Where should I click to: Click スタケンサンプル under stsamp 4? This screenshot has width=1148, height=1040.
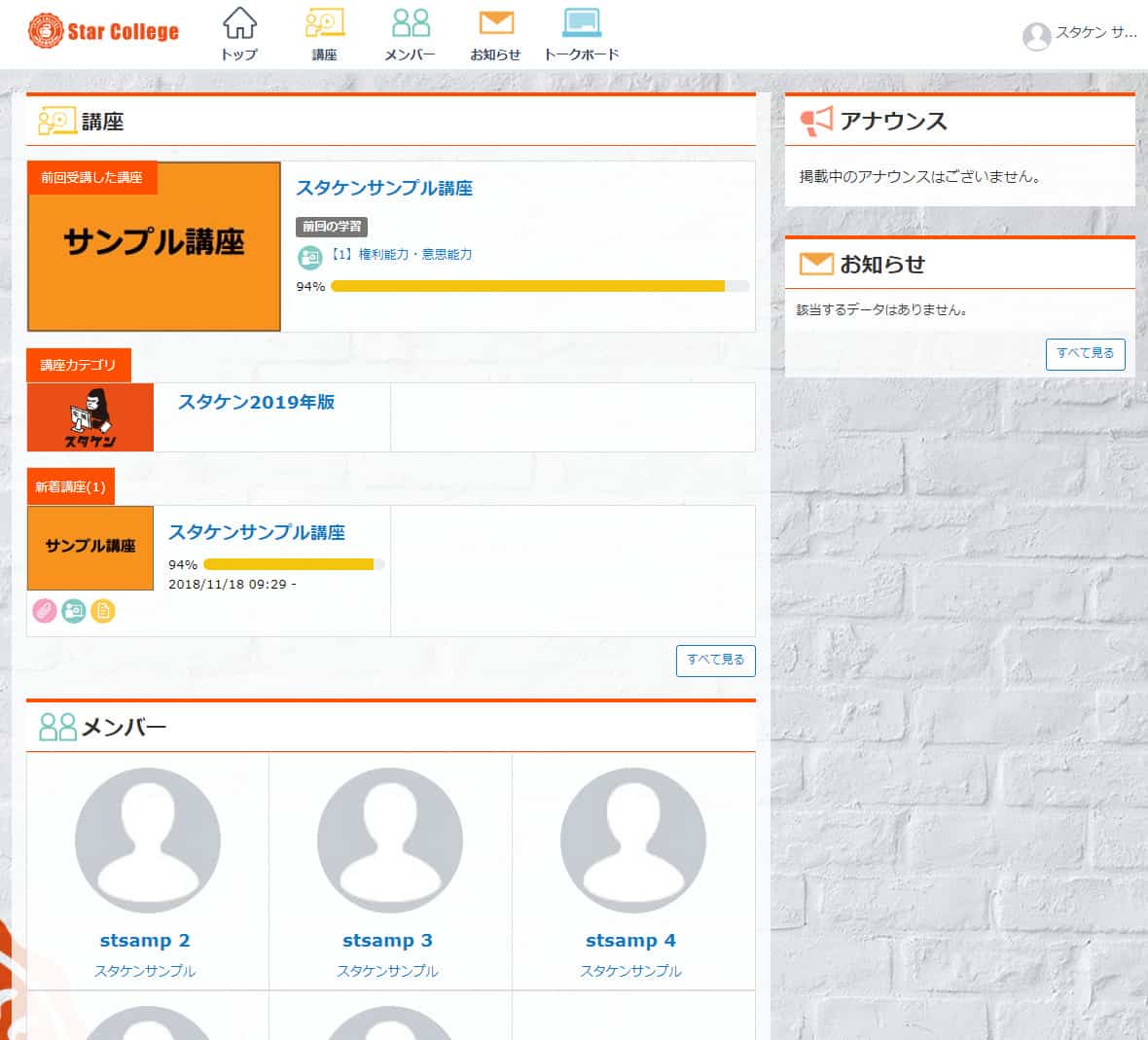pyautogui.click(x=630, y=971)
